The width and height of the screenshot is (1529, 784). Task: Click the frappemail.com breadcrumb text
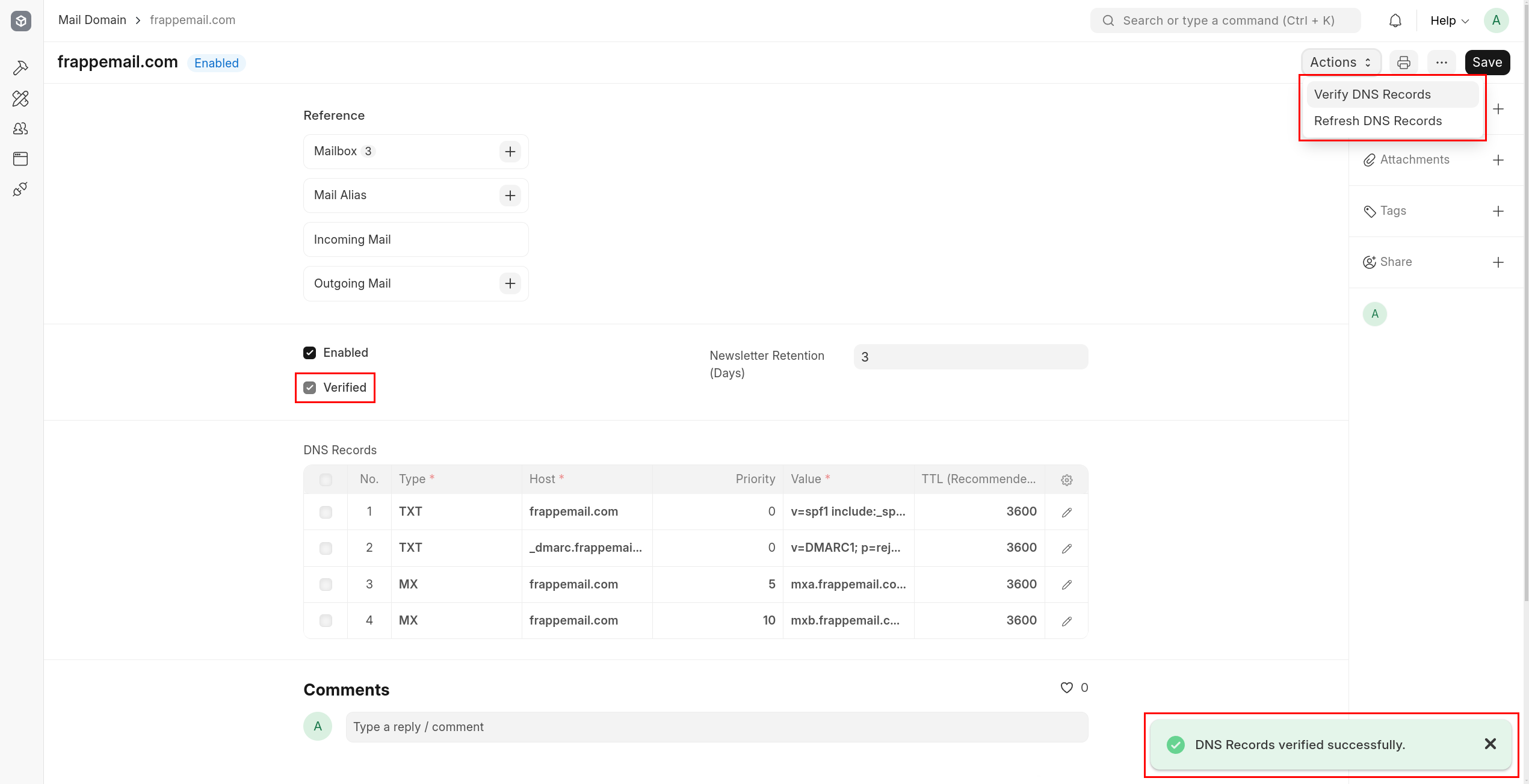193,20
